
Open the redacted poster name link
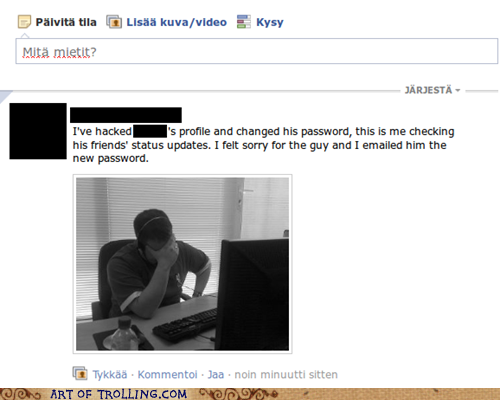click(x=126, y=115)
